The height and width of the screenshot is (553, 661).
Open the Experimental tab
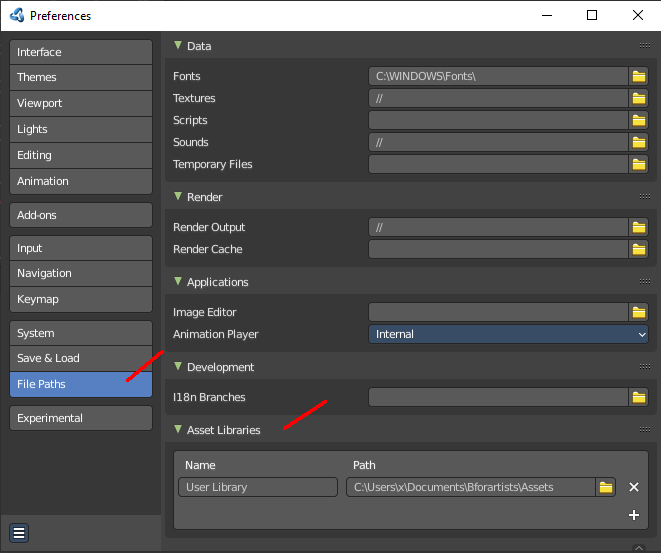pyautogui.click(x=81, y=418)
